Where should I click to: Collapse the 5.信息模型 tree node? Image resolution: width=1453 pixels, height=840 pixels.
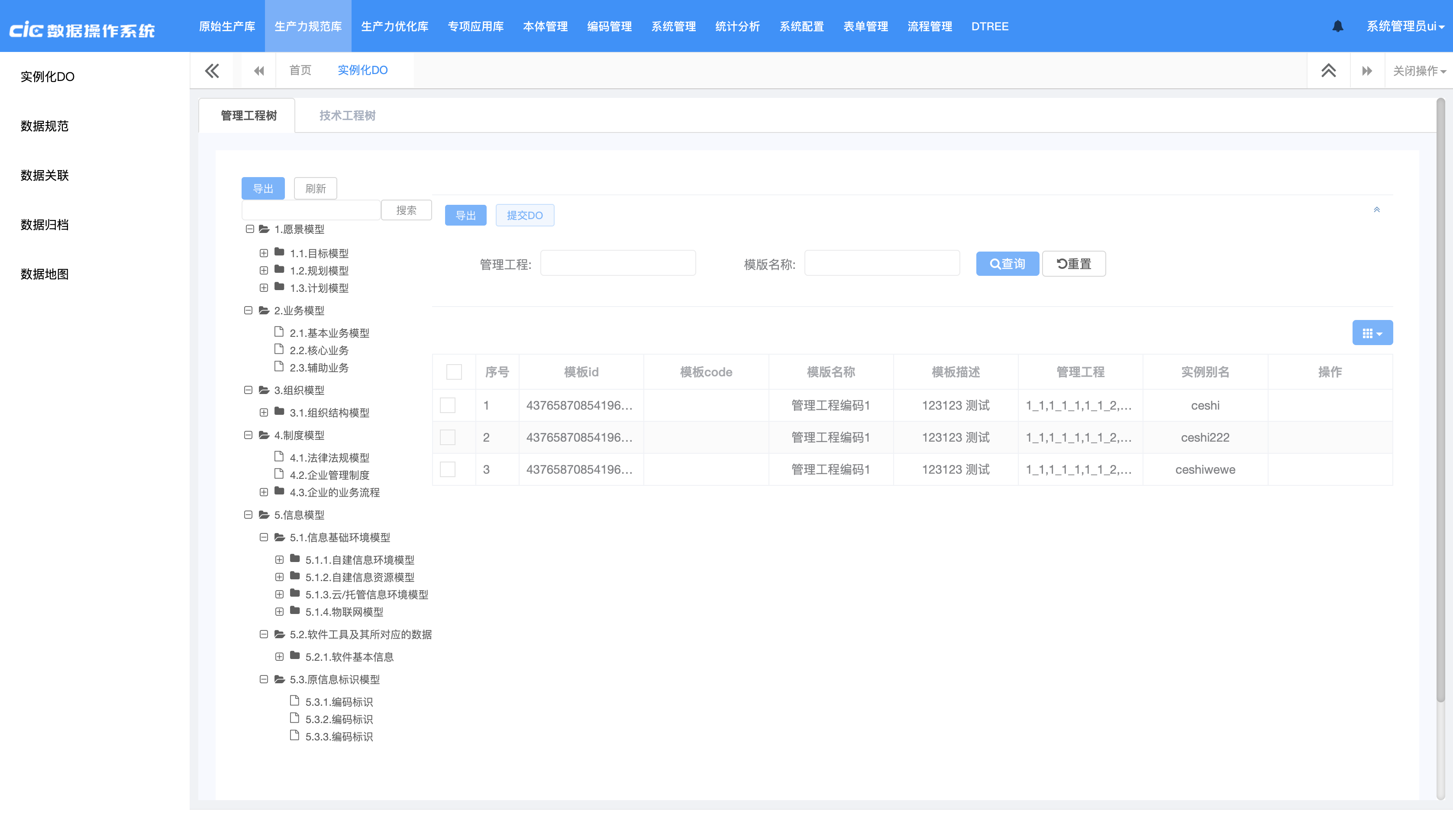point(248,515)
